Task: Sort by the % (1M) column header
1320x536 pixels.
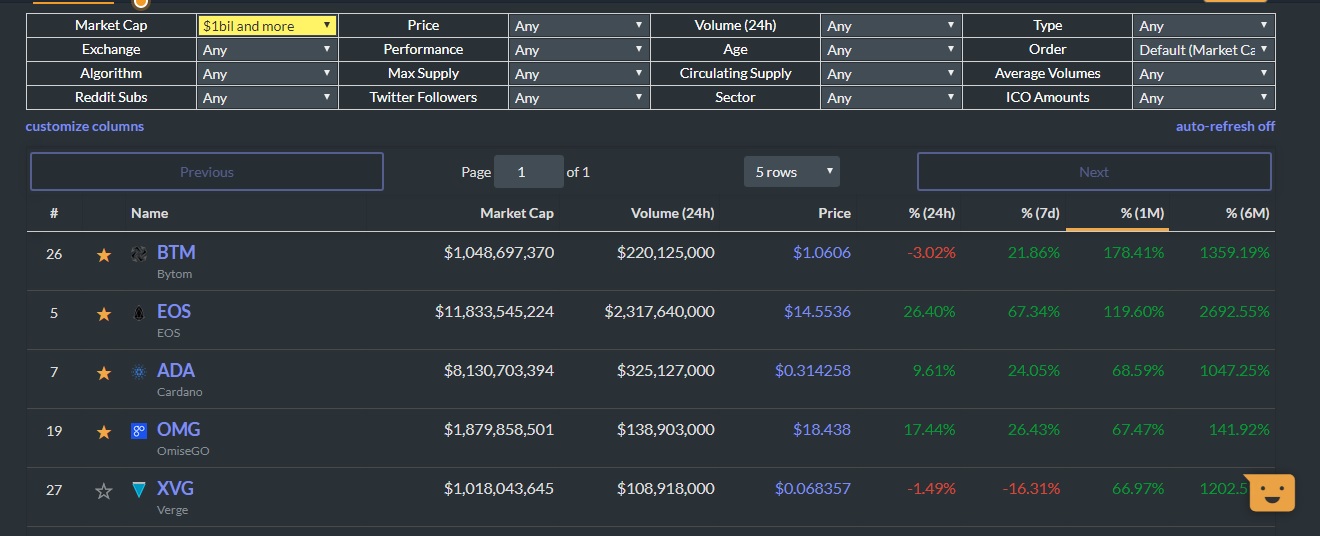Action: [x=1142, y=213]
